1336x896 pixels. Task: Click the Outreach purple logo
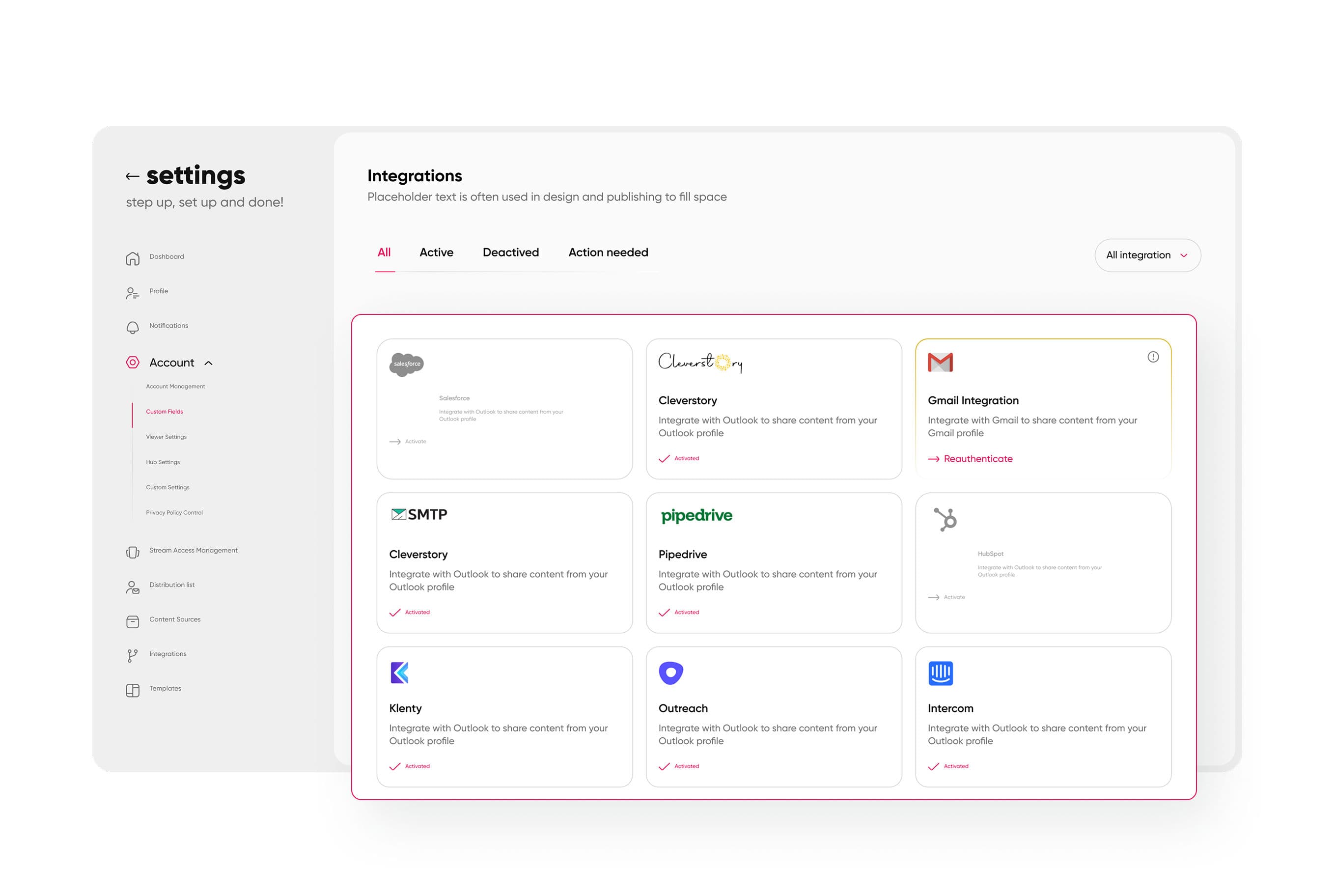[x=671, y=672]
